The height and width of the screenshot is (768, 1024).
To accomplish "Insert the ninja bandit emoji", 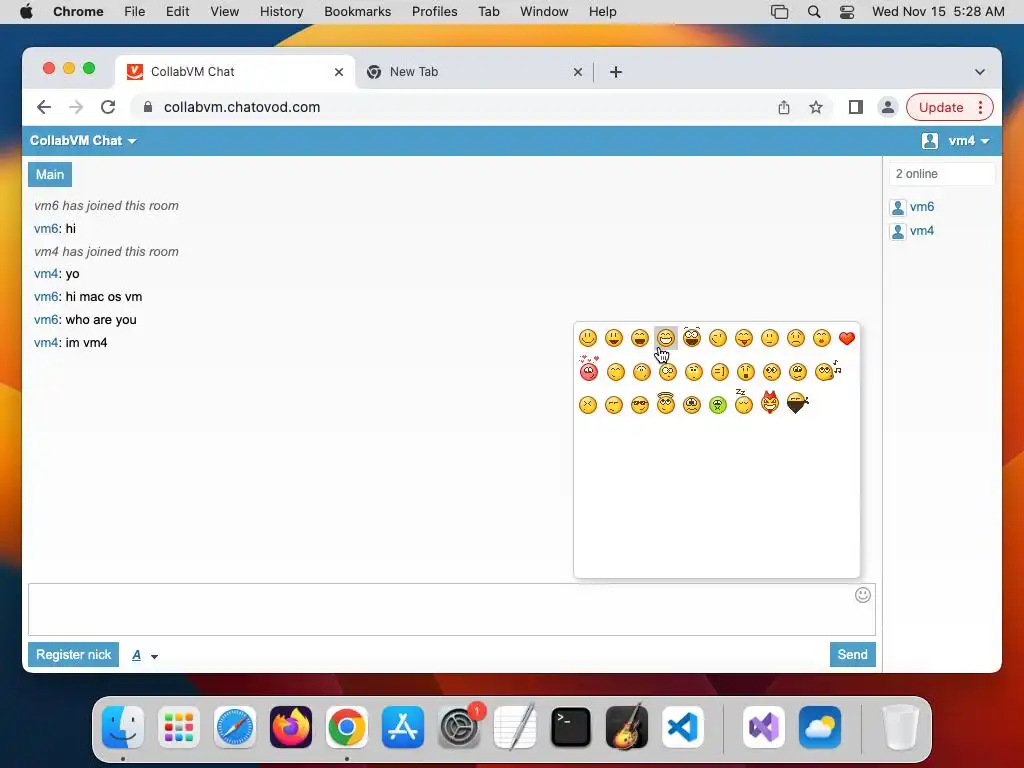I will pyautogui.click(x=797, y=404).
